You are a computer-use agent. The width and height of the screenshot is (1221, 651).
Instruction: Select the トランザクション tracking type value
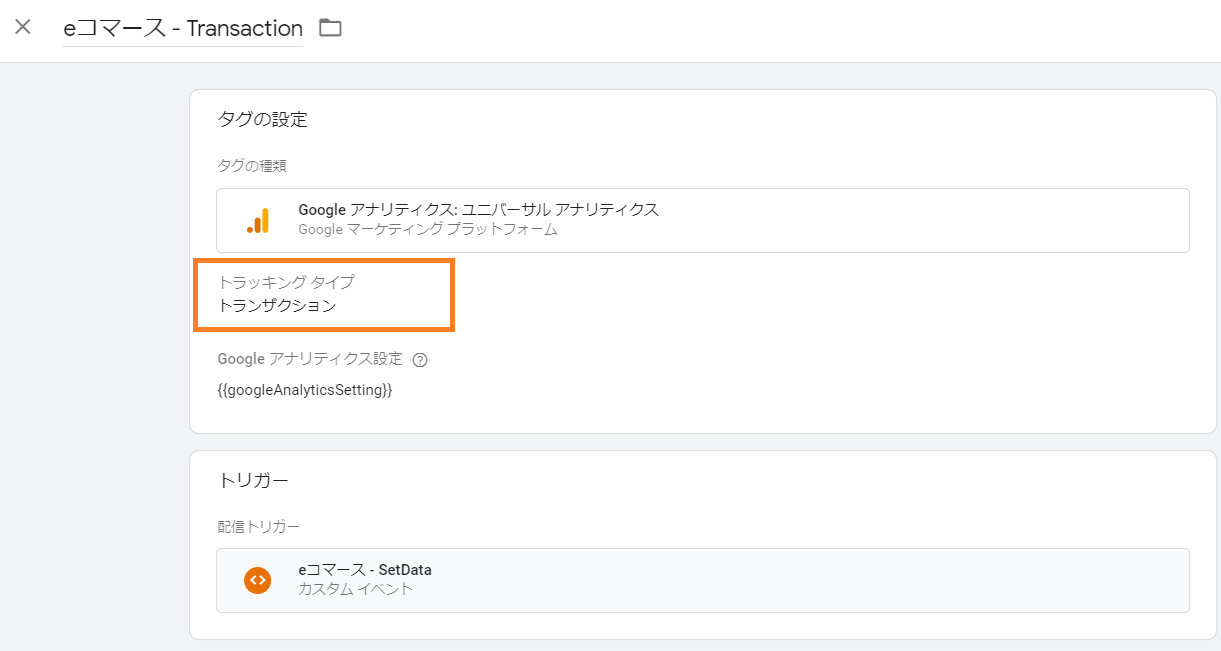click(x=277, y=306)
